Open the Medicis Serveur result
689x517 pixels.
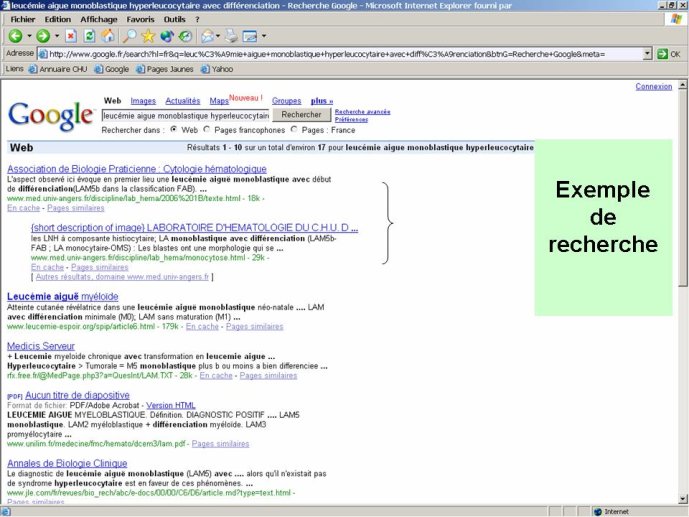coord(41,346)
